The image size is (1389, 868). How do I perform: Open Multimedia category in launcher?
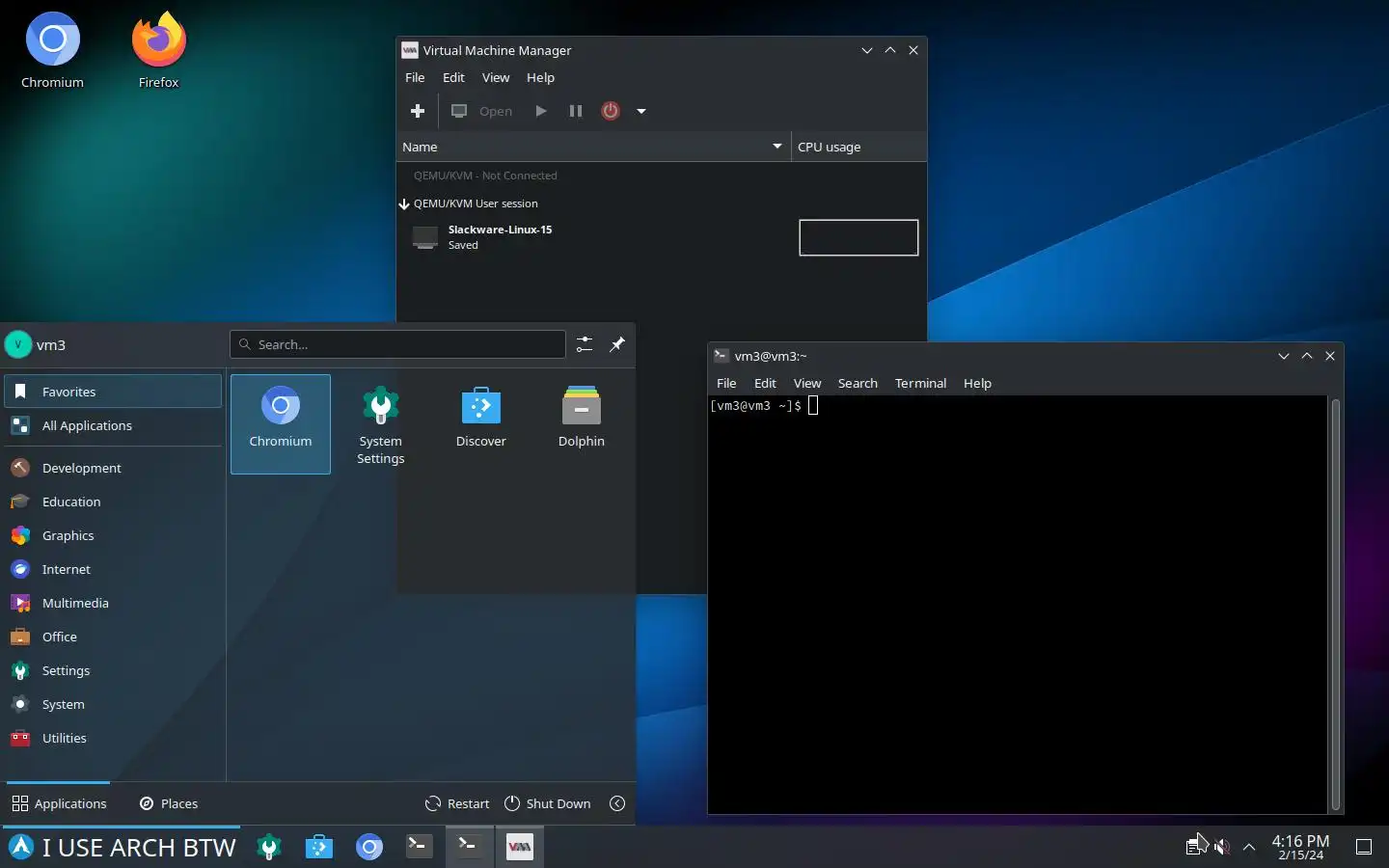pyautogui.click(x=113, y=603)
